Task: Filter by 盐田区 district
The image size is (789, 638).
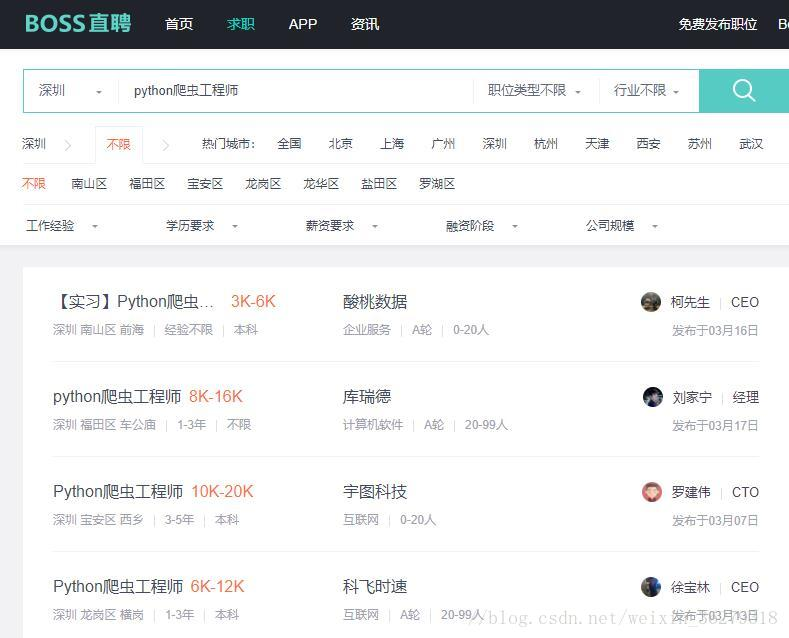Action: (x=379, y=184)
